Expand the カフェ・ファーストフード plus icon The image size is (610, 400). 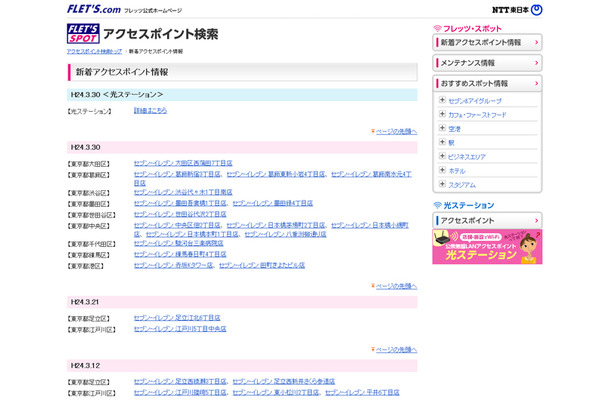click(x=442, y=114)
